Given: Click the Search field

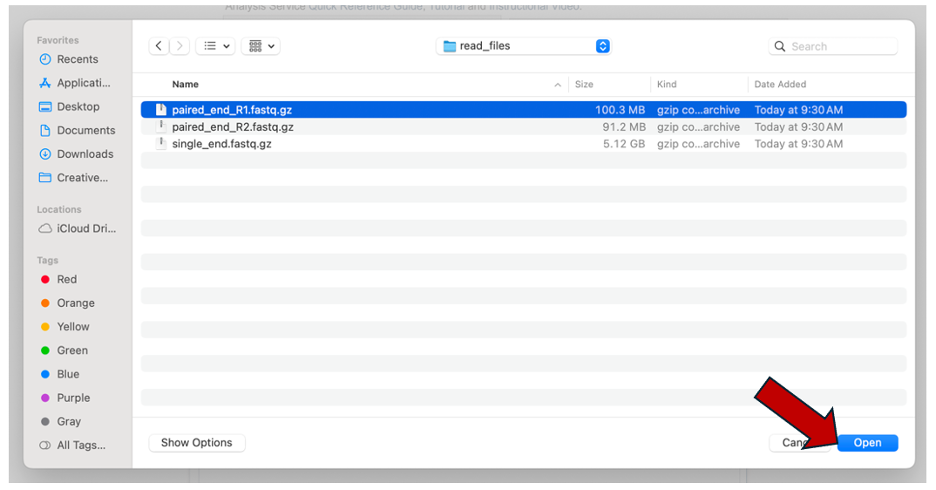Looking at the screenshot, I should tap(833, 46).
